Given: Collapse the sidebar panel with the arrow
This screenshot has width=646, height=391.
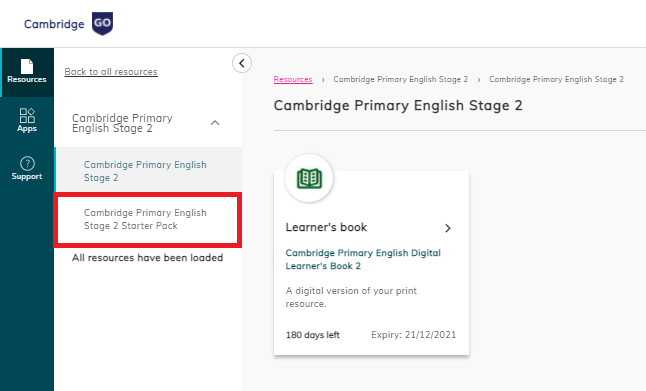Looking at the screenshot, I should coord(242,63).
